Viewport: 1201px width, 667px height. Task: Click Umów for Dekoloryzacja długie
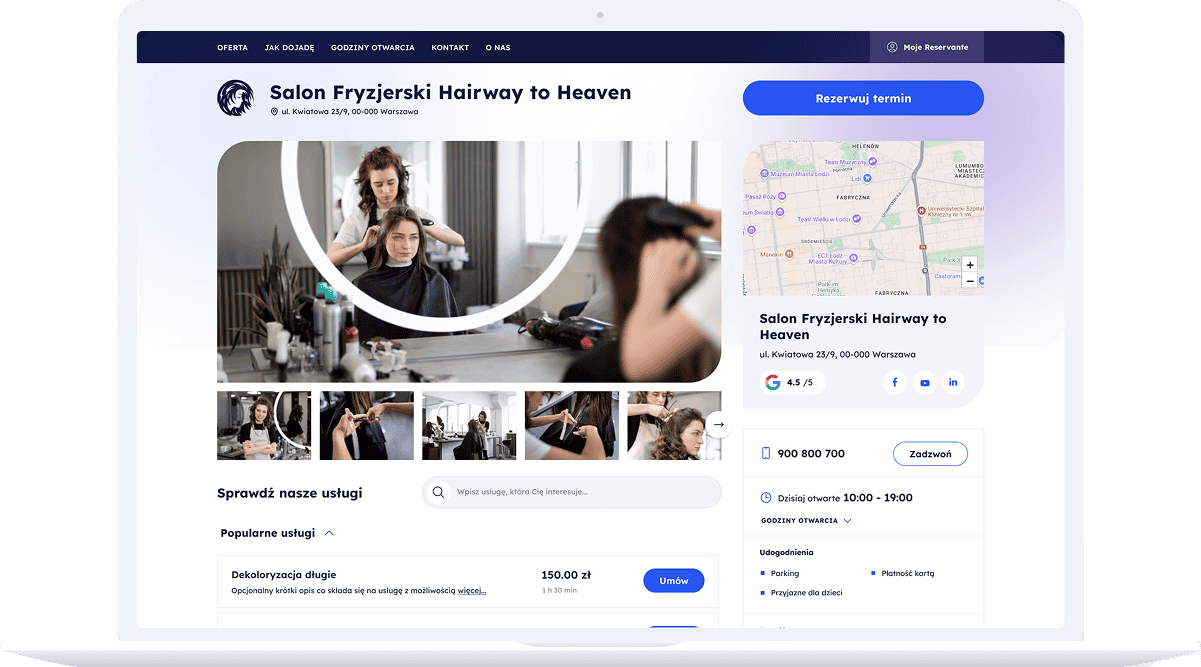(673, 581)
